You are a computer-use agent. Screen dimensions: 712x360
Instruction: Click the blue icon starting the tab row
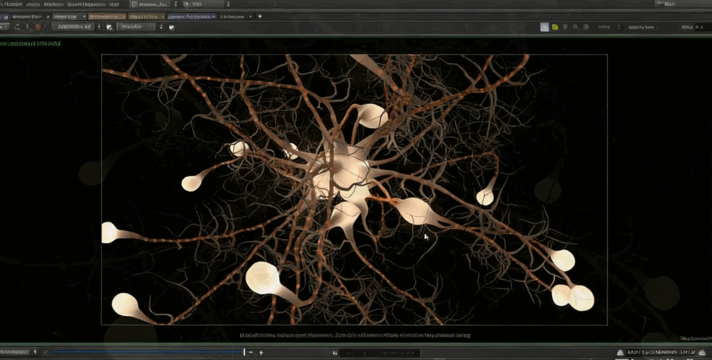pos(4,16)
